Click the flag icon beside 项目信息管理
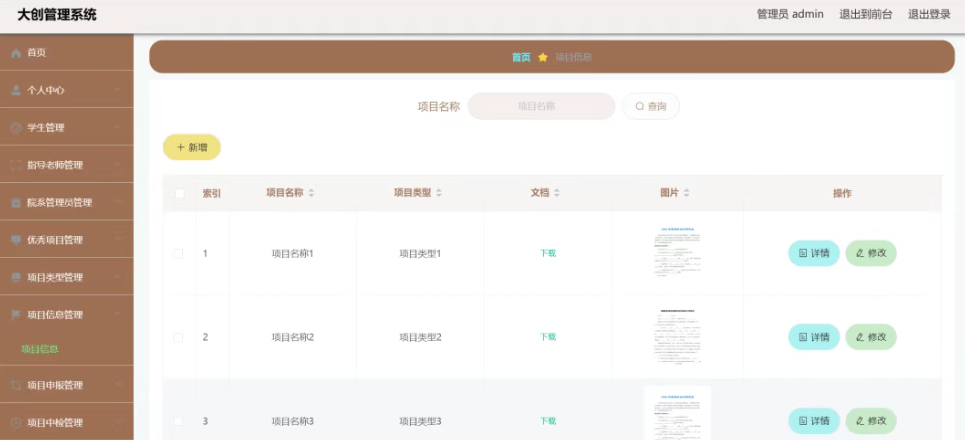 17,314
